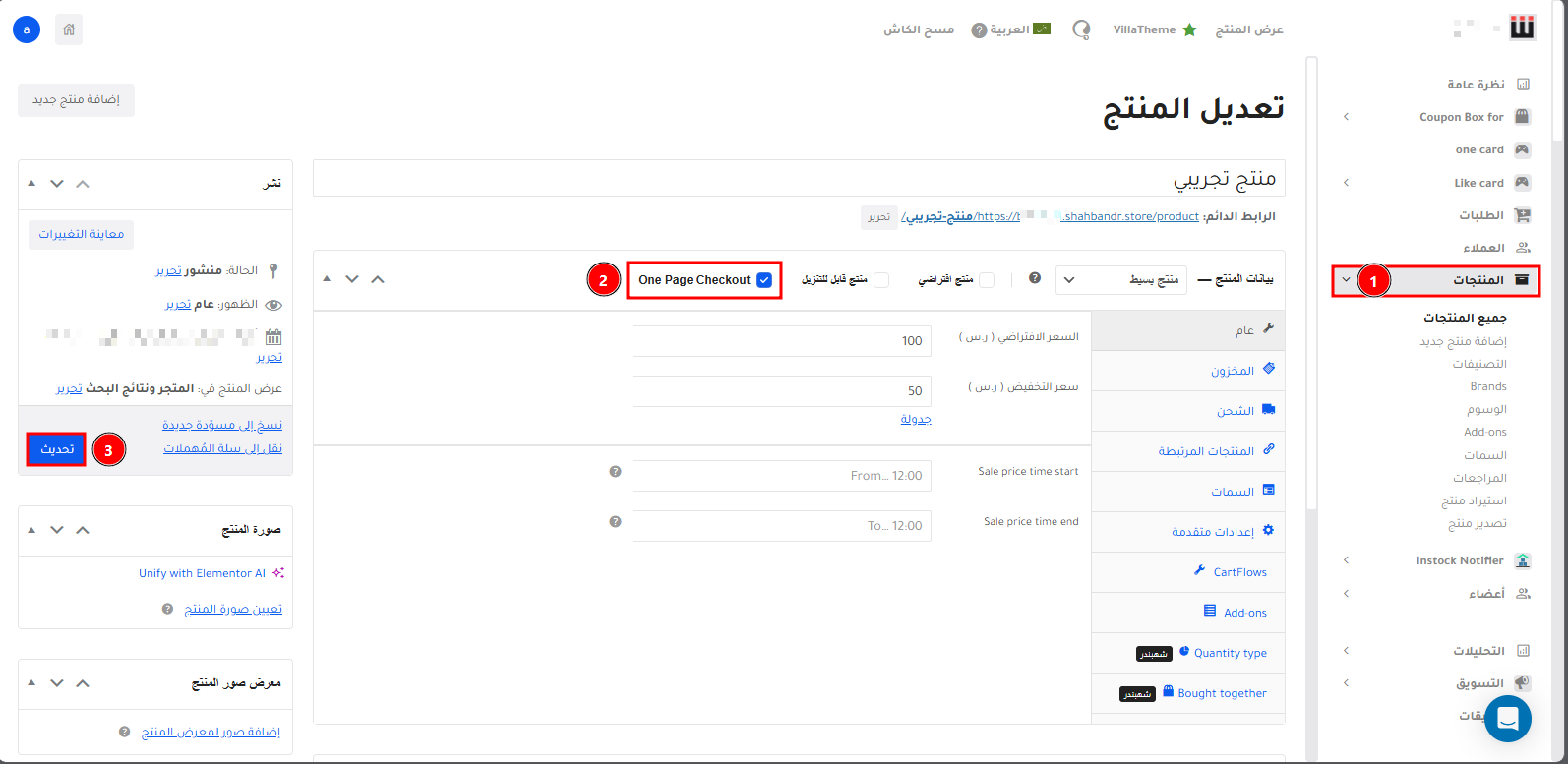Viewport: 1568px width, 764px height.
Task: Open the المخزون inventory tab
Action: [1232, 371]
